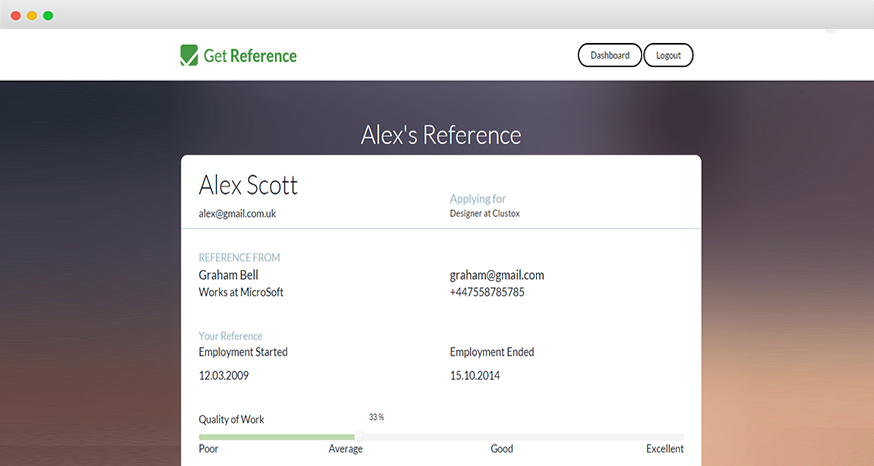Viewport: 874px width, 466px height.
Task: Open the Dashboard page
Action: 610,56
